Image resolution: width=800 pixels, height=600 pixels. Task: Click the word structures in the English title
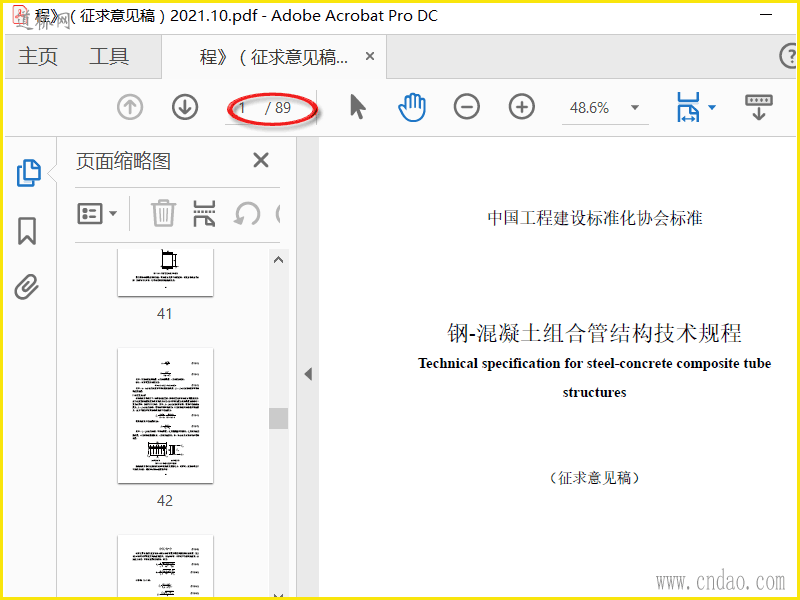594,392
